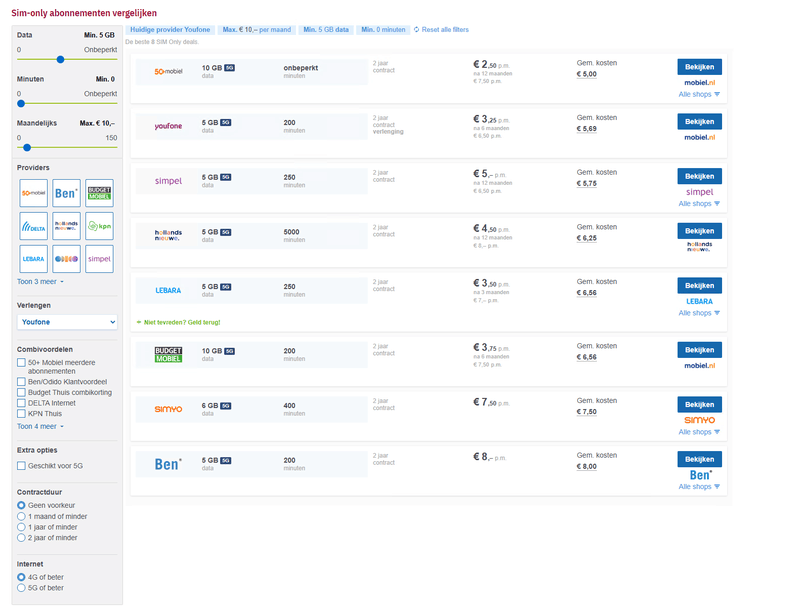The width and height of the screenshot is (800, 608).
Task: Expand Alle shops in Simpel row
Action: coord(699,204)
